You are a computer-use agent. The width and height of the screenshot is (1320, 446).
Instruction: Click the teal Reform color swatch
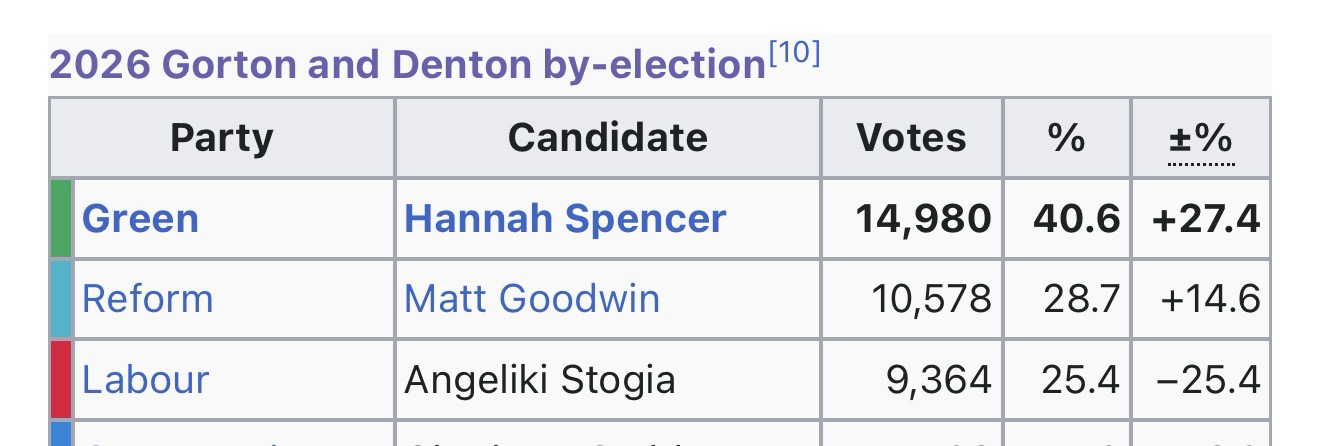click(x=61, y=299)
